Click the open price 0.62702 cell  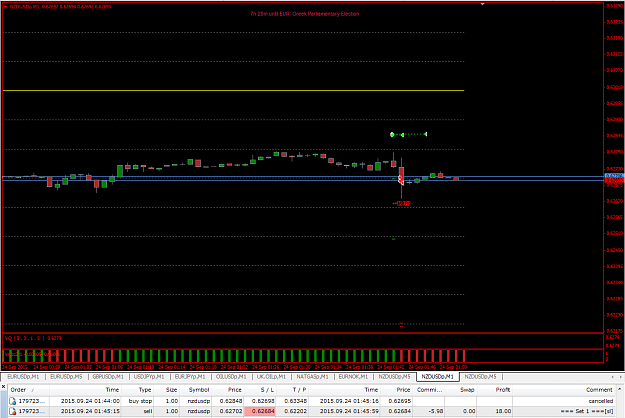[231, 411]
